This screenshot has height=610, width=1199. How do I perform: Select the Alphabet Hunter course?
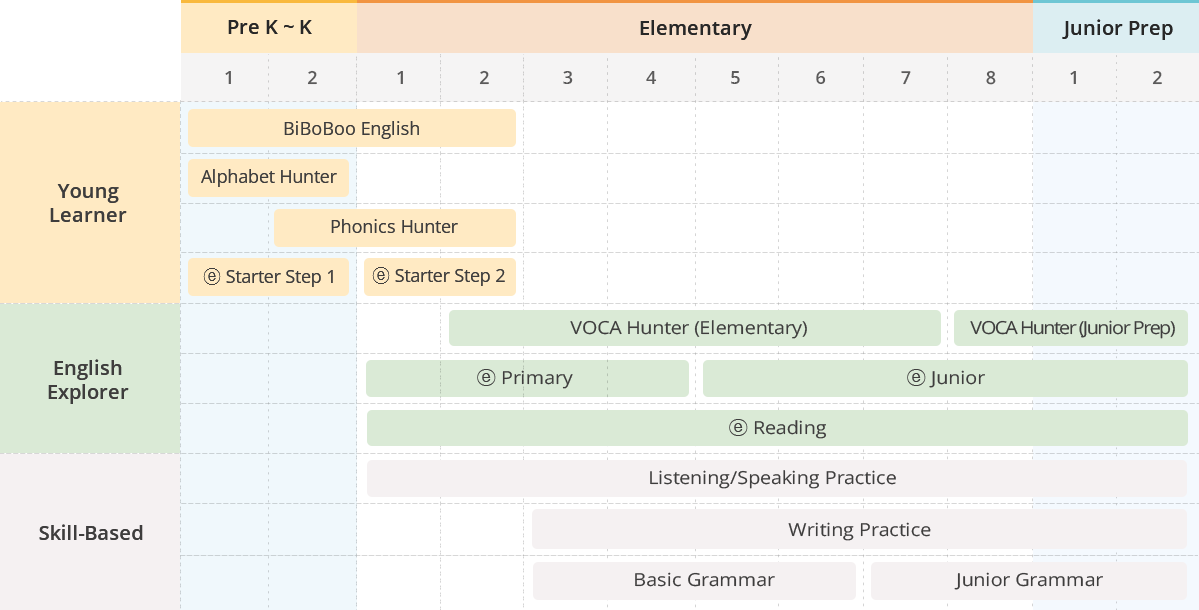(x=268, y=177)
